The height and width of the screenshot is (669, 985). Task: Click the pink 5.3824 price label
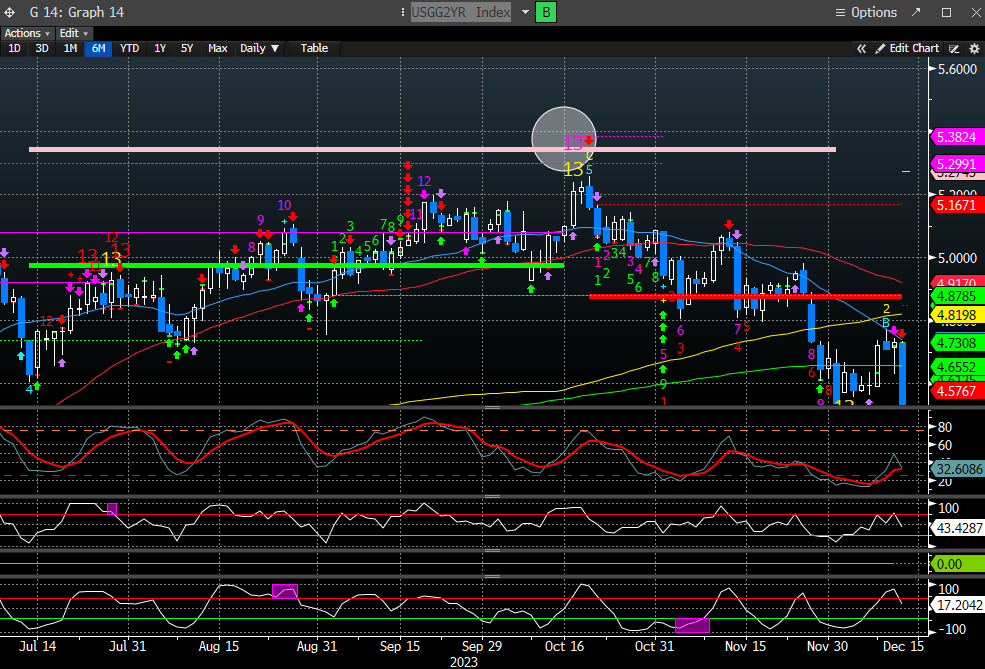tap(955, 137)
